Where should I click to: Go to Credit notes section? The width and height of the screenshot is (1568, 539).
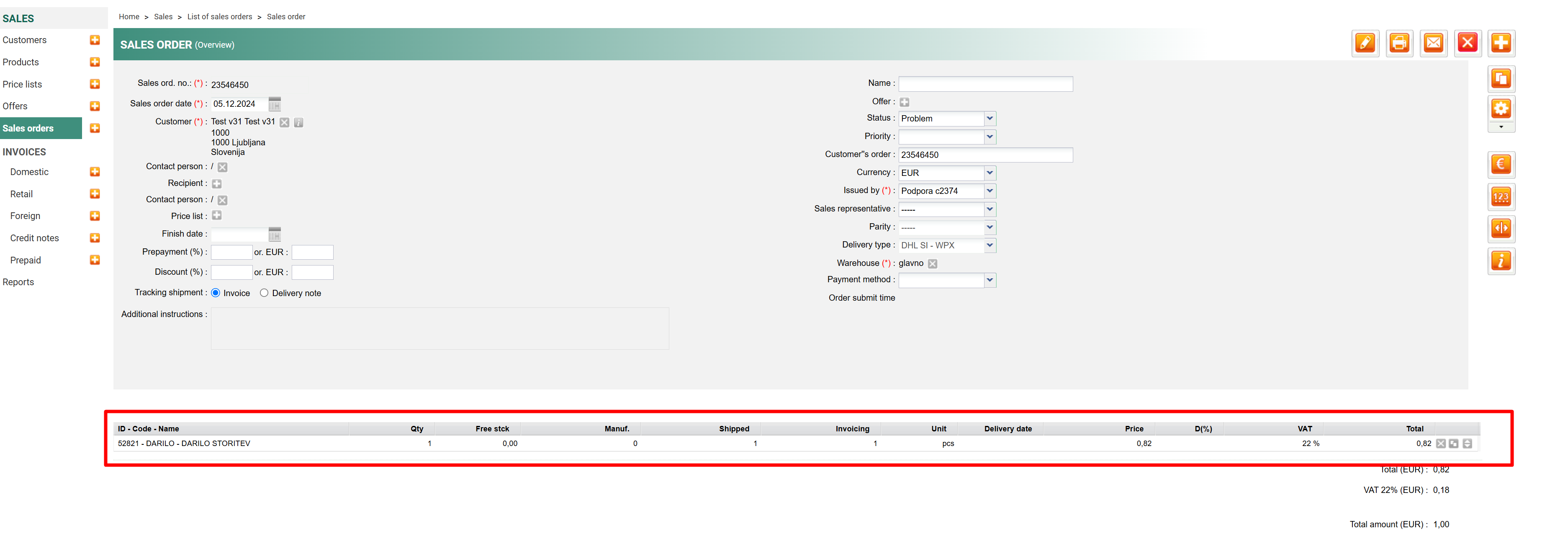point(35,238)
